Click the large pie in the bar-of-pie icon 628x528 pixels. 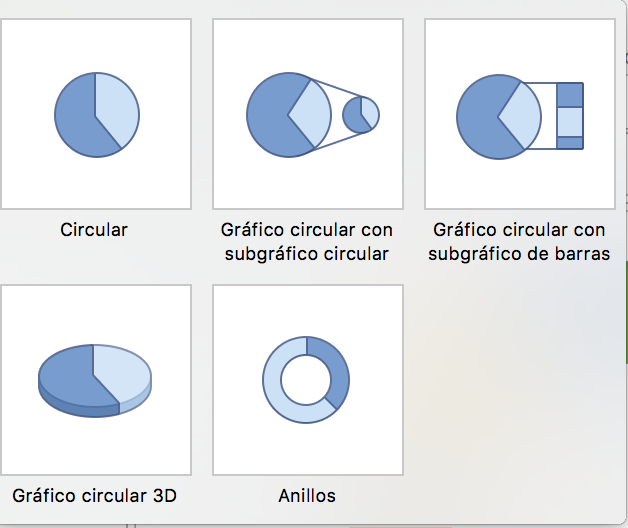[x=499, y=117]
